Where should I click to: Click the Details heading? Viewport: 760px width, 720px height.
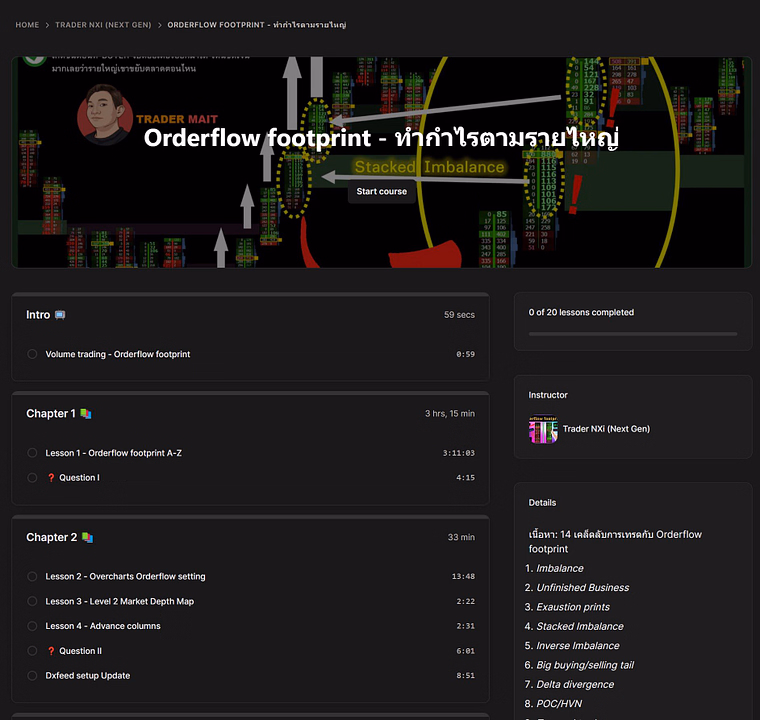(x=542, y=502)
